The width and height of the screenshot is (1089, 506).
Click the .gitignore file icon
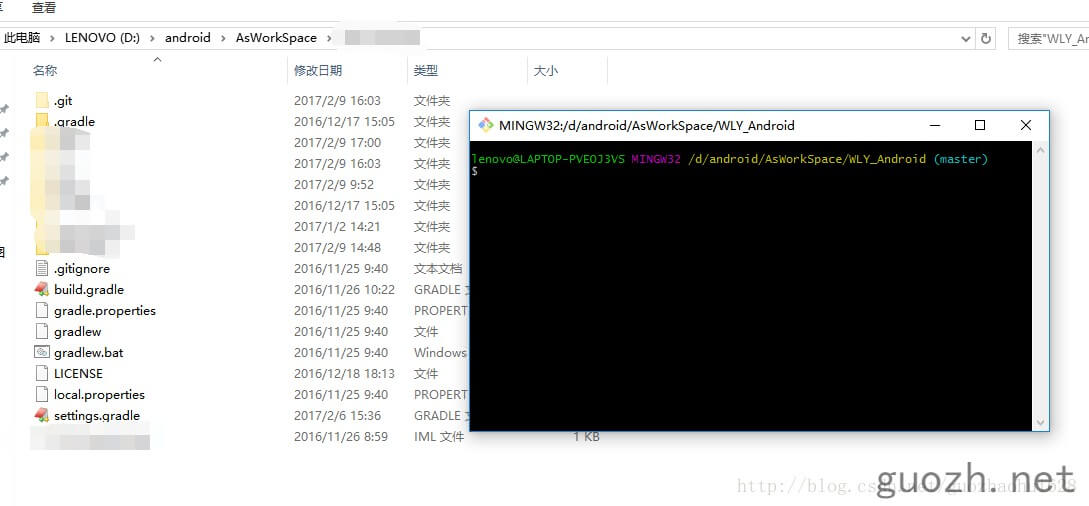point(42,269)
